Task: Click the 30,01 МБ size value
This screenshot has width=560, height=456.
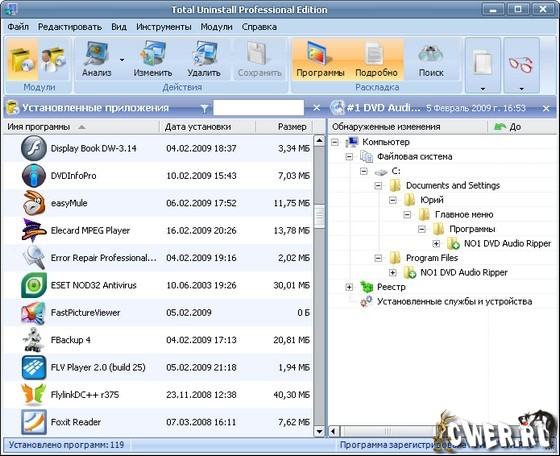Action: click(291, 285)
